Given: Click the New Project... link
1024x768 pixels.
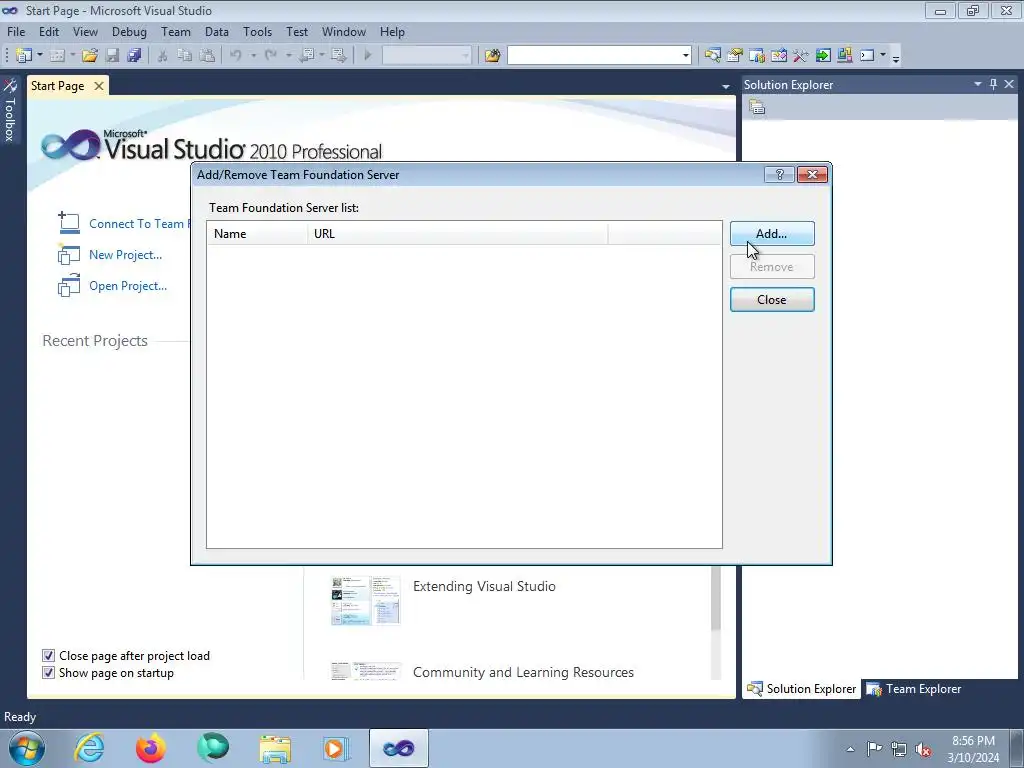Looking at the screenshot, I should pyautogui.click(x=125, y=255).
